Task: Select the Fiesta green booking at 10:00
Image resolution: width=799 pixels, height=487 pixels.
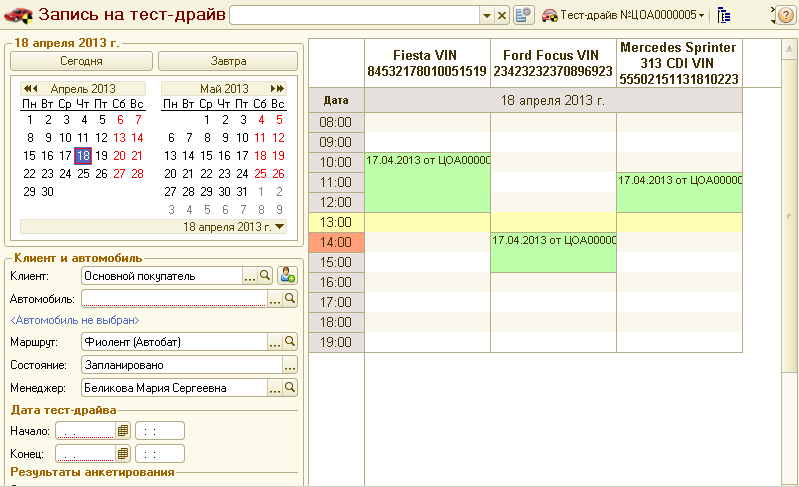Action: pyautogui.click(x=428, y=182)
